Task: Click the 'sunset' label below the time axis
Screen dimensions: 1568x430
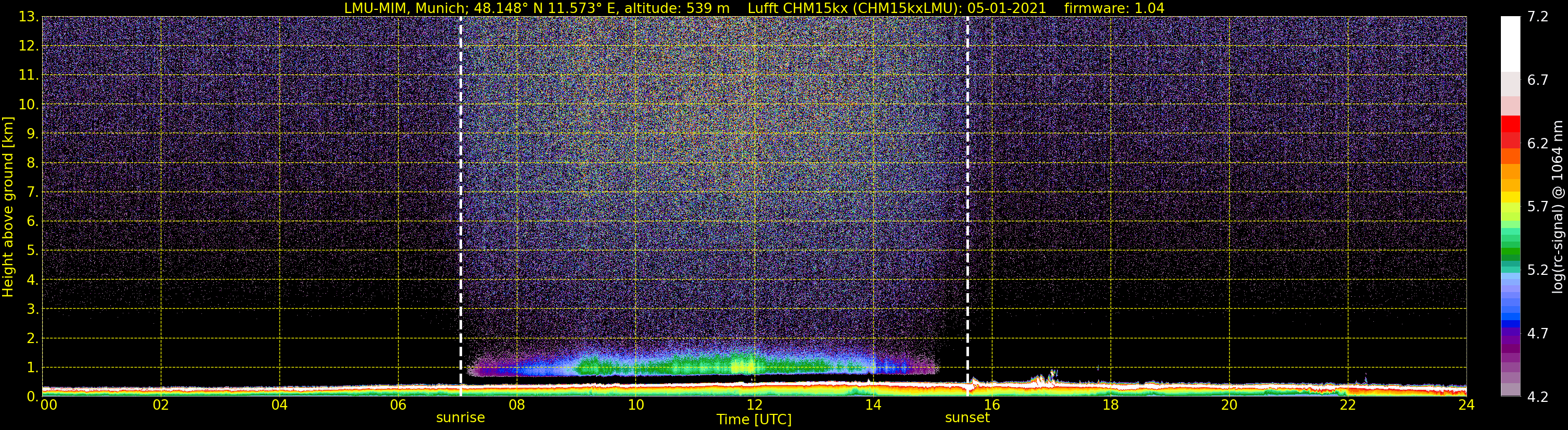Action: pos(967,418)
